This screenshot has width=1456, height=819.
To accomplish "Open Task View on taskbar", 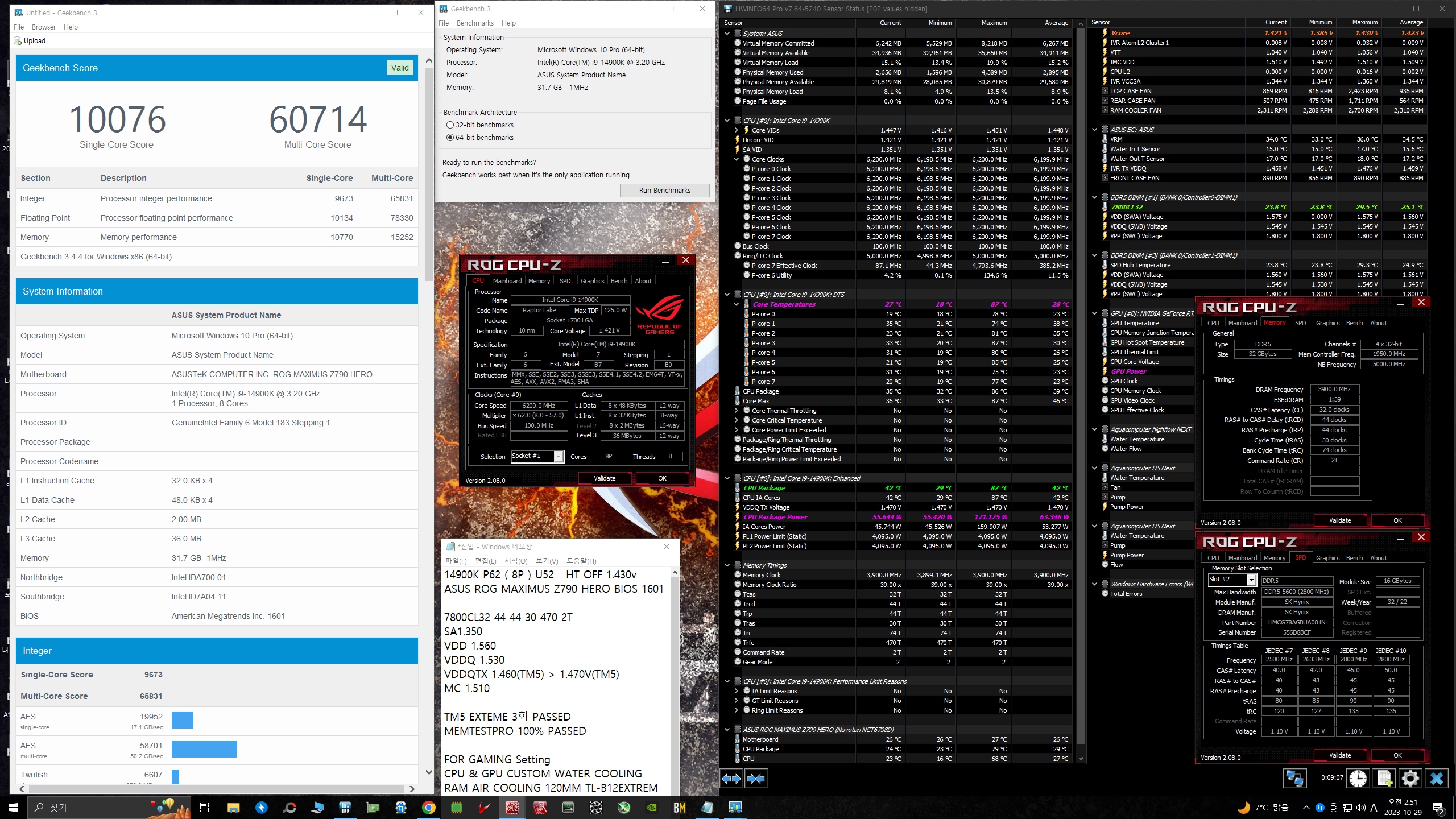I will click(x=205, y=808).
